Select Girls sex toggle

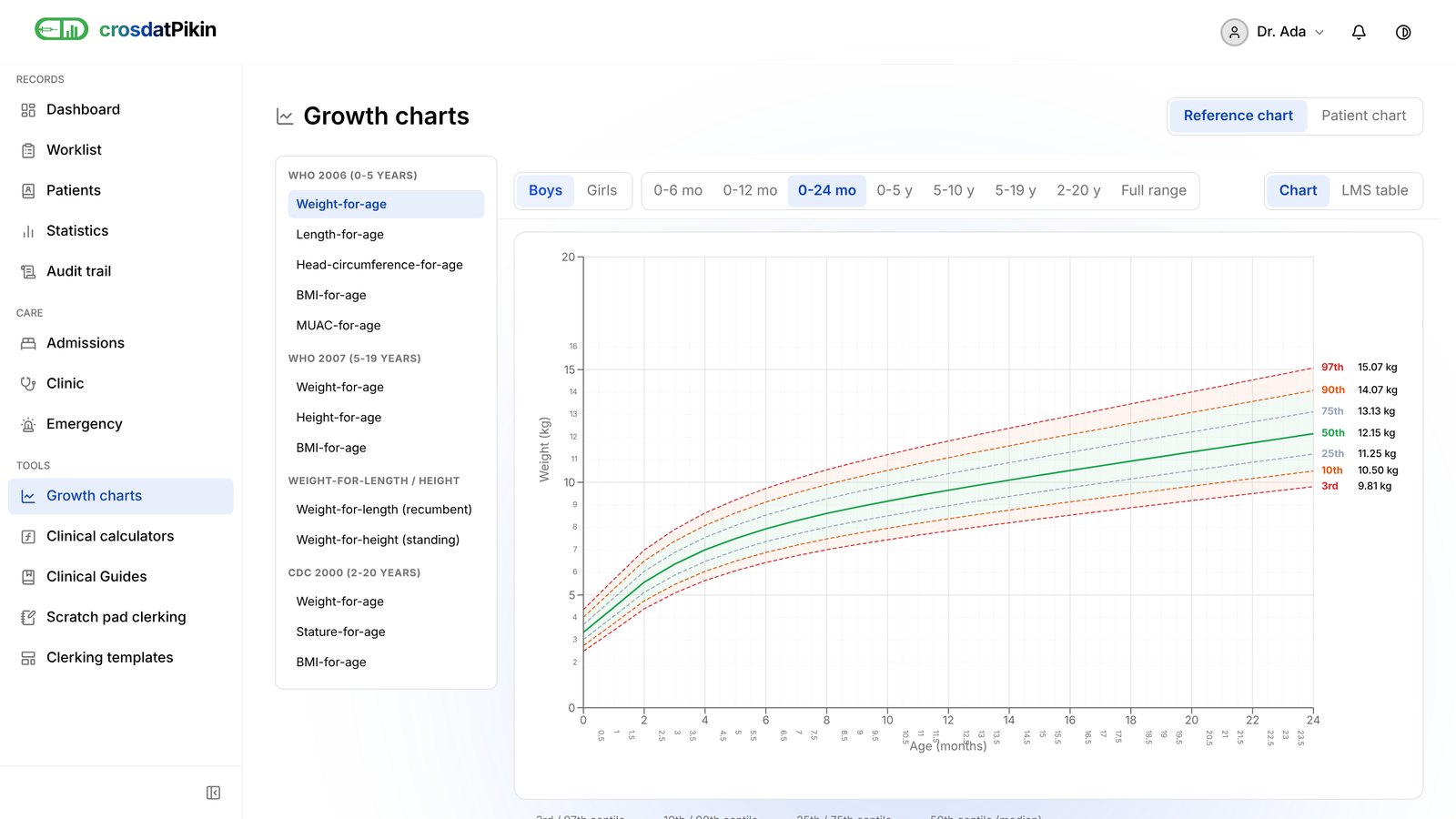602,190
